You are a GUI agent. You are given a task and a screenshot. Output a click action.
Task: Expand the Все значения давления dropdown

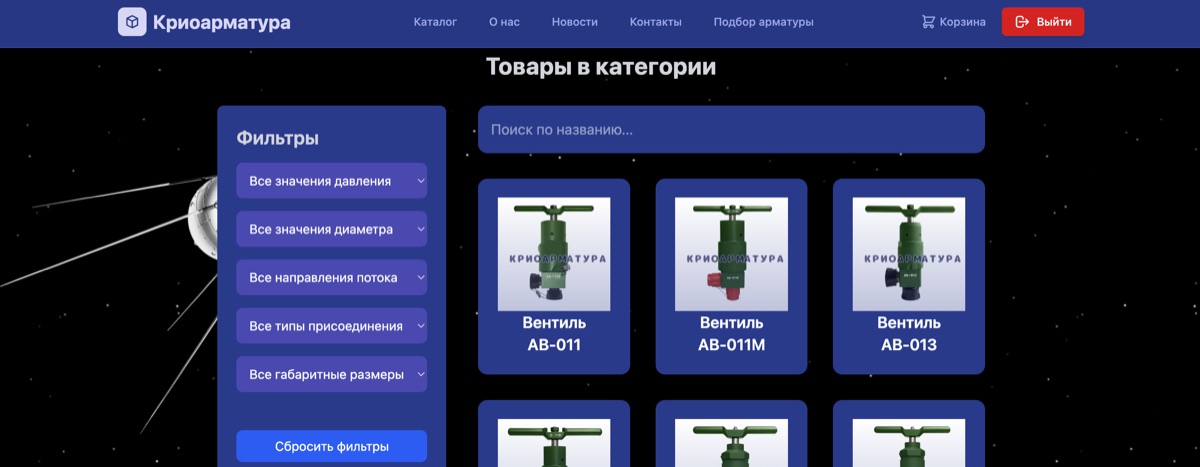(x=332, y=181)
